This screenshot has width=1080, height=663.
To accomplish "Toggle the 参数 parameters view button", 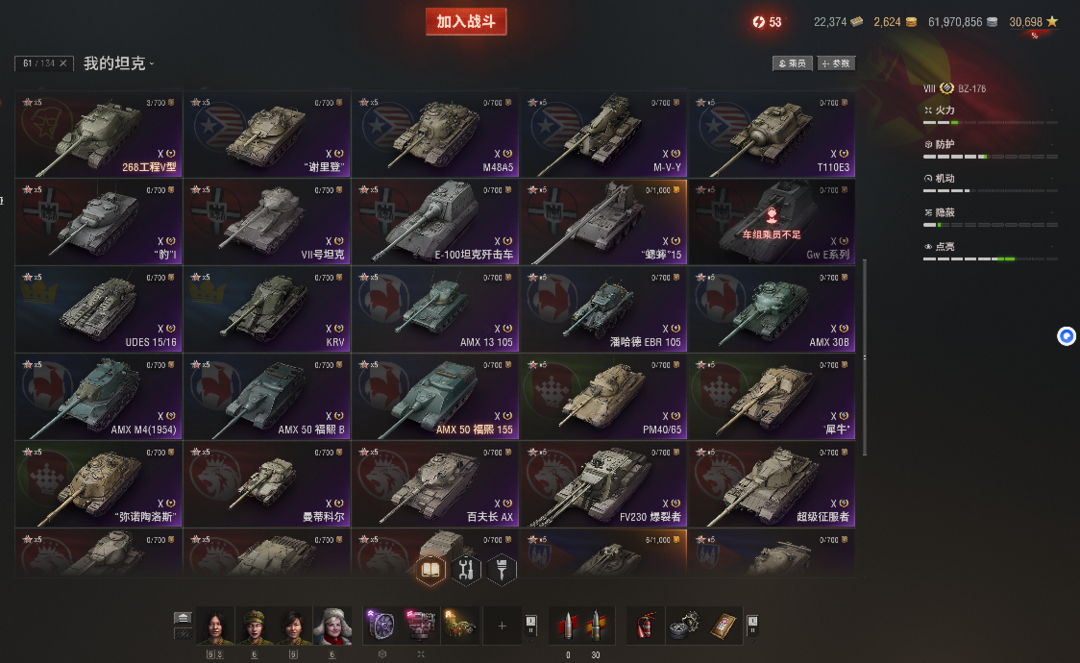I will point(836,63).
